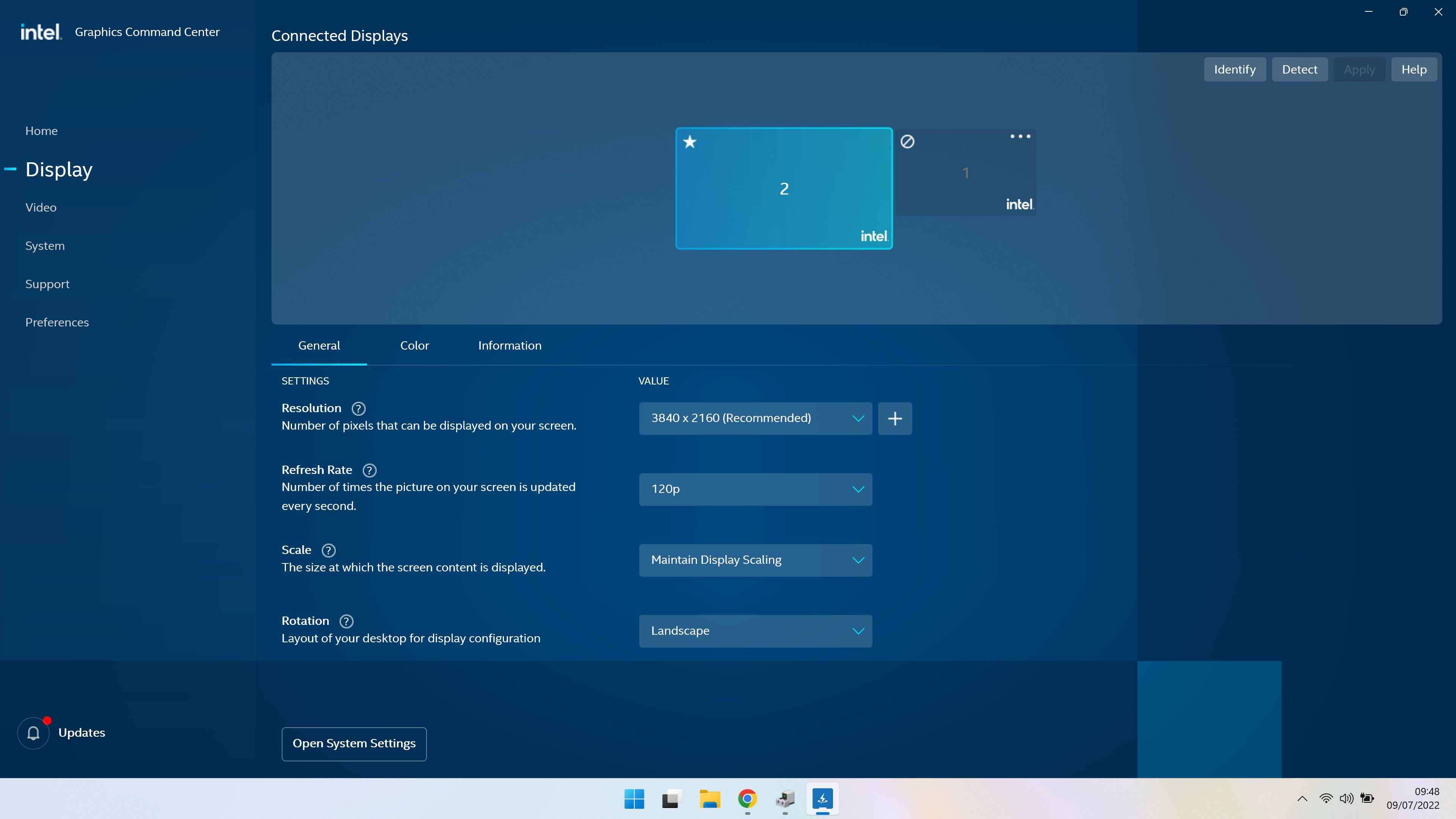1456x819 pixels.
Task: Open Updates notification bell icon
Action: [x=33, y=733]
